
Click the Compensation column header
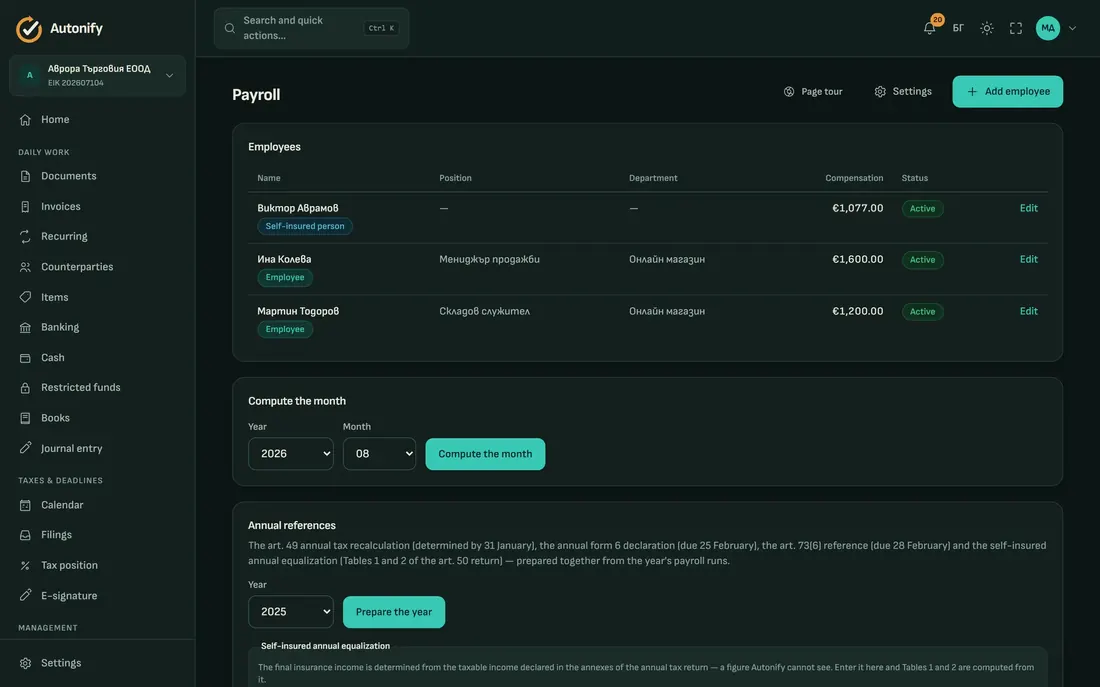(x=854, y=178)
